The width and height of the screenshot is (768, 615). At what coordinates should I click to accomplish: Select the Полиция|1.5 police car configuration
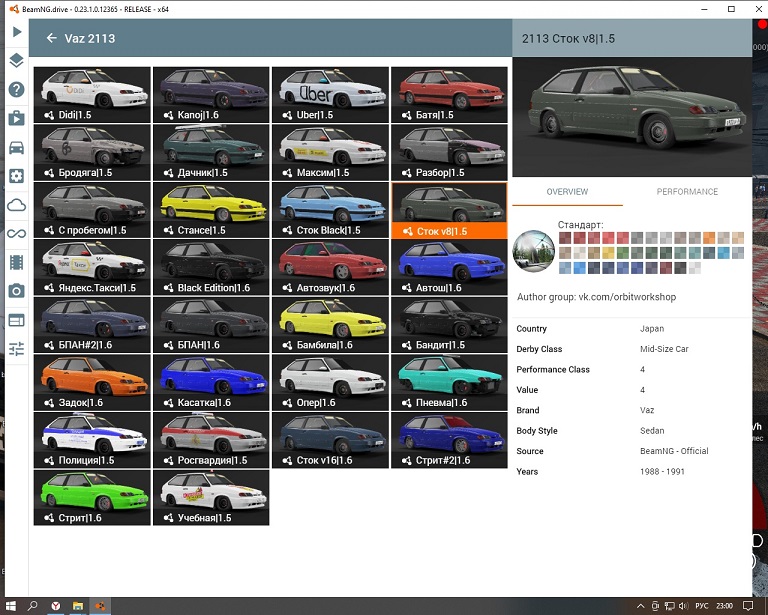pyautogui.click(x=92, y=440)
